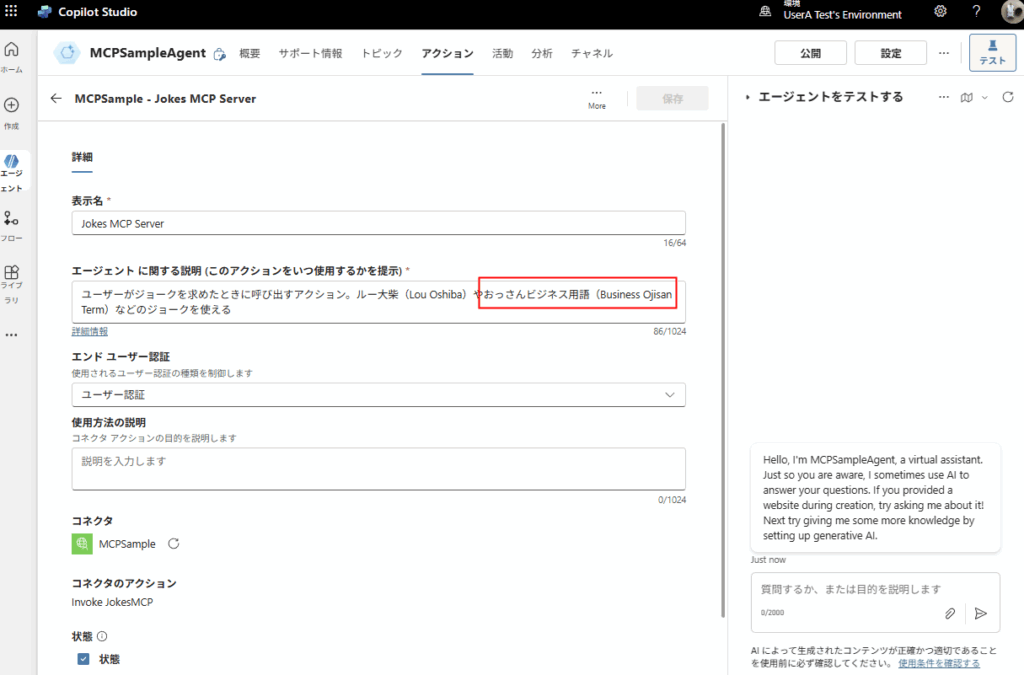The width and height of the screenshot is (1024, 675).
Task: Open Agents section in sidebar
Action: click(x=12, y=173)
